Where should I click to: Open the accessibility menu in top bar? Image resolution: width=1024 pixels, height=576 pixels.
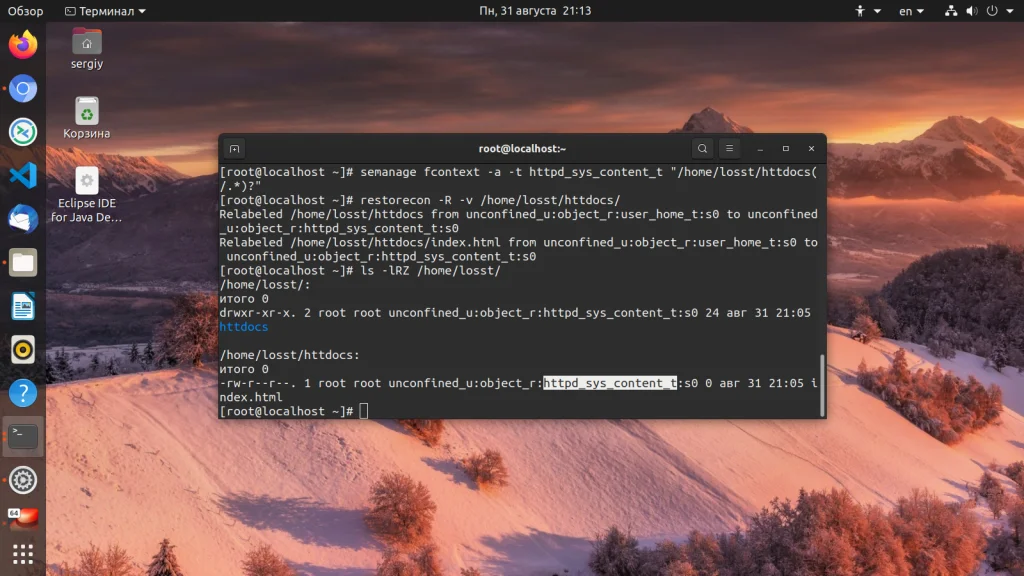click(868, 11)
